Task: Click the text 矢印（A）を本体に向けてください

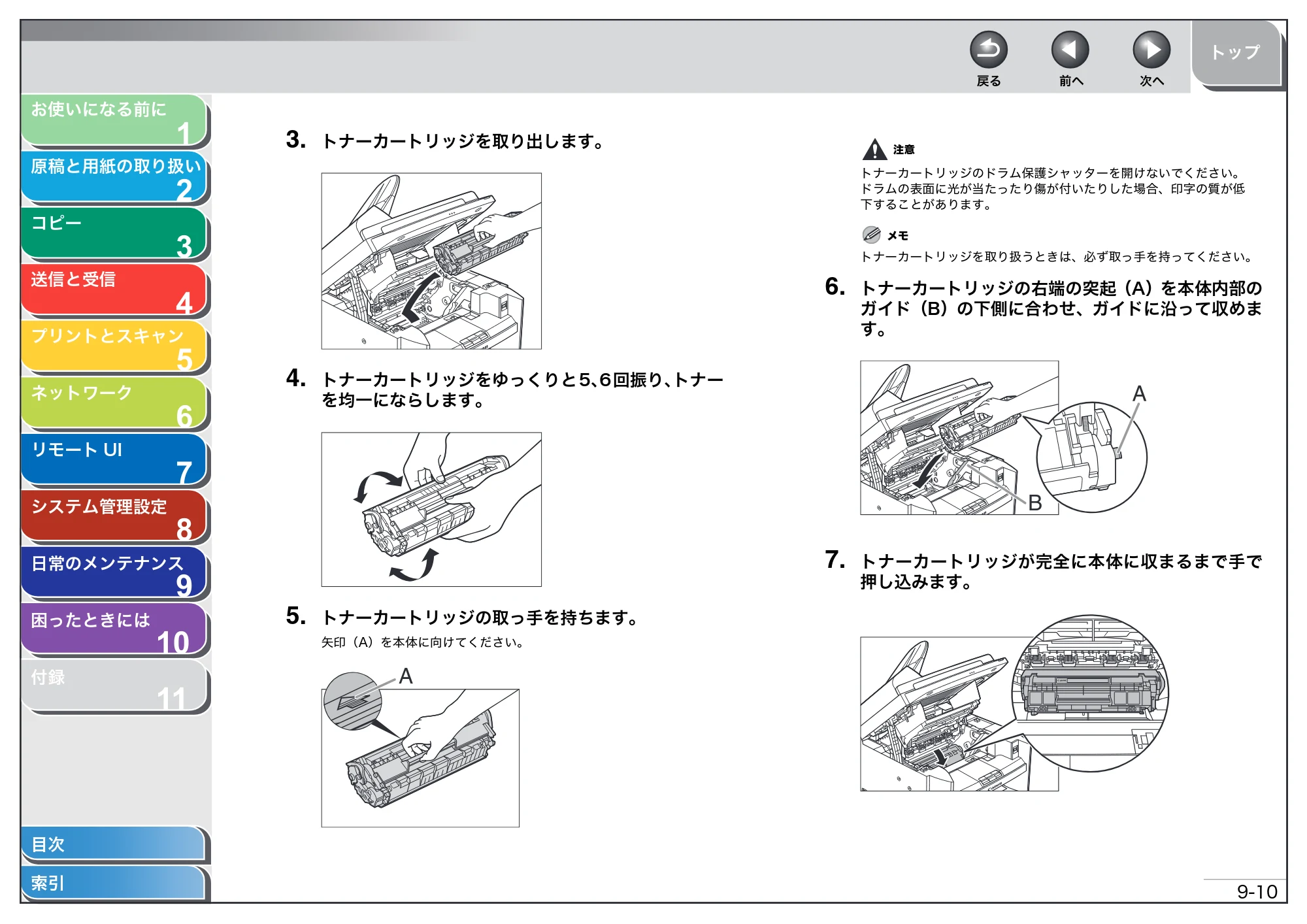Action: coord(423,642)
